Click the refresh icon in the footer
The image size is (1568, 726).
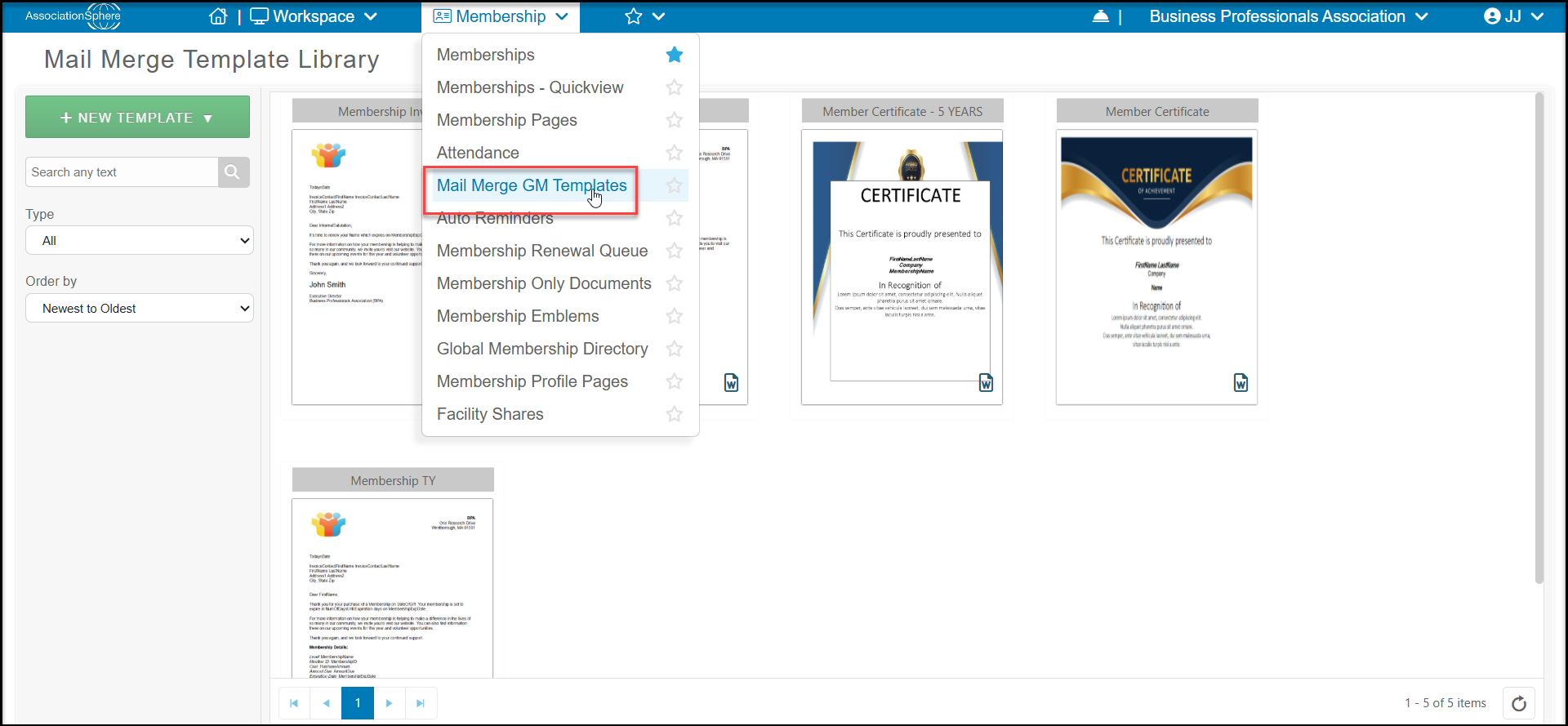click(x=1519, y=703)
